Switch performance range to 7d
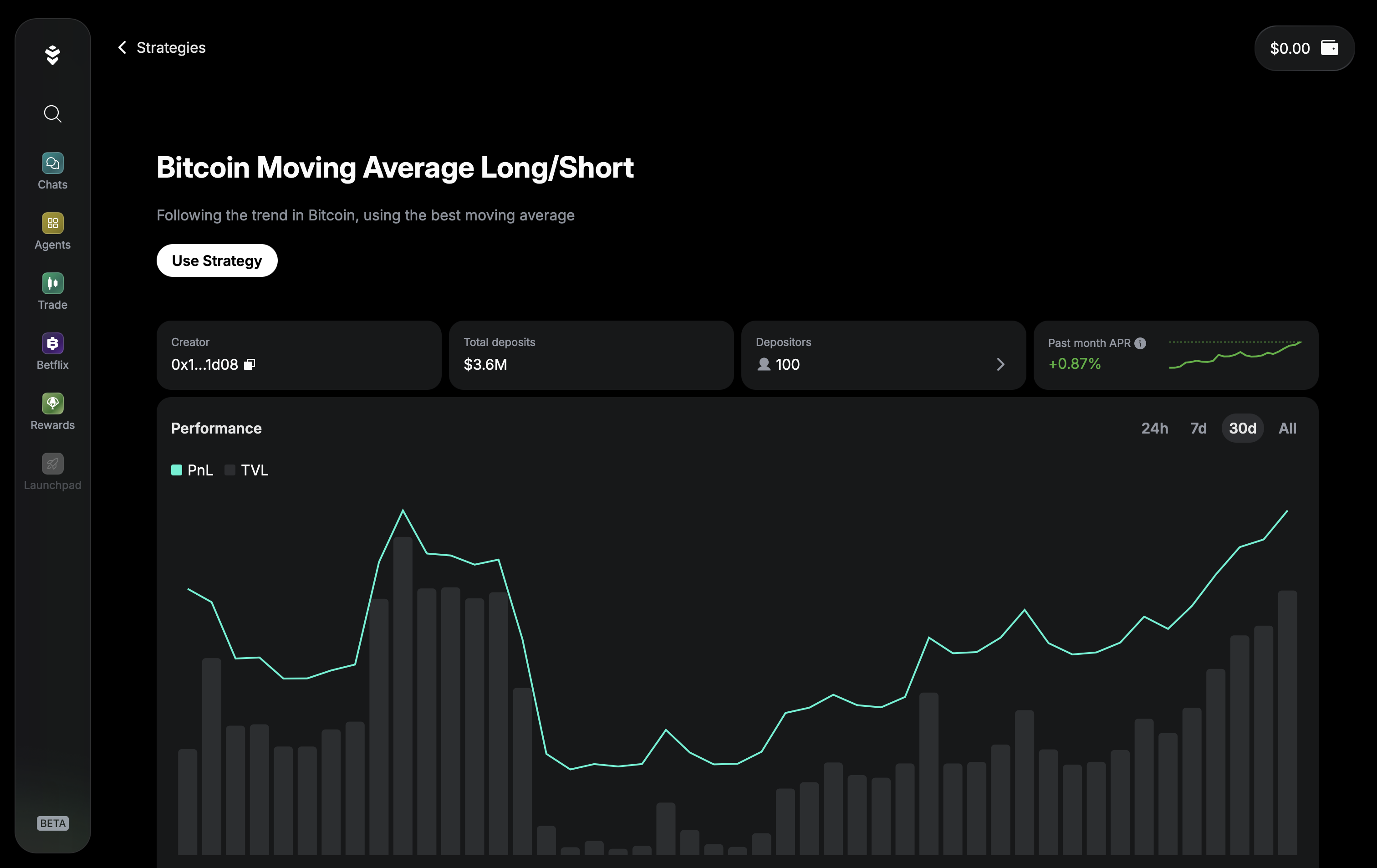This screenshot has width=1377, height=868. tap(1198, 428)
